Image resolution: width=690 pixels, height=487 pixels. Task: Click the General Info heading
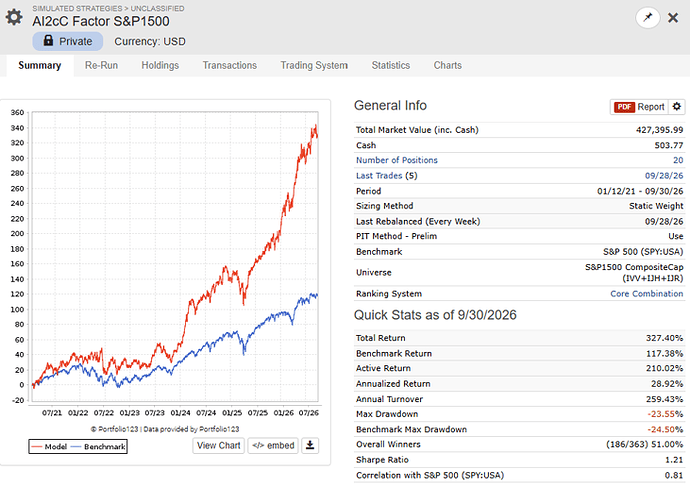click(390, 106)
